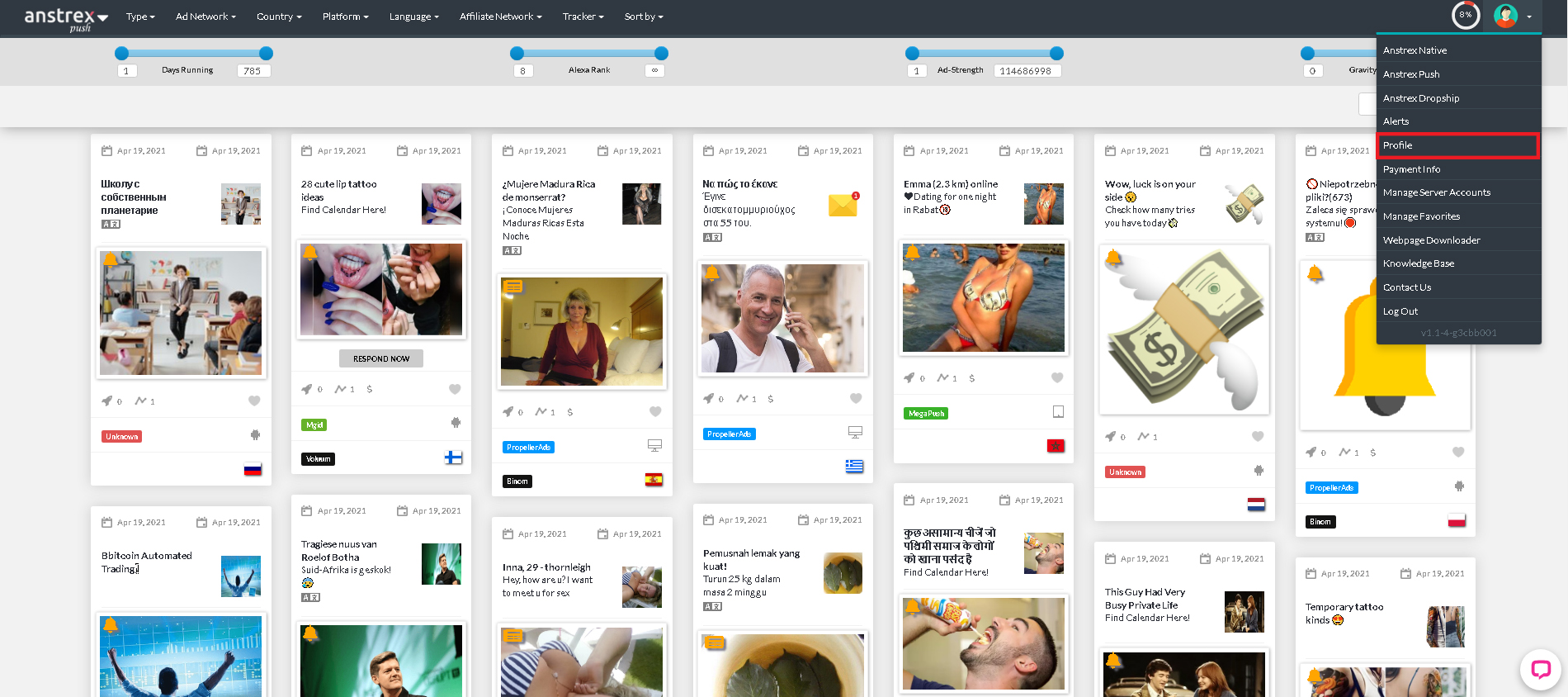Favorite the Emma online dating ad
The image size is (1568, 697).
pyautogui.click(x=1057, y=377)
